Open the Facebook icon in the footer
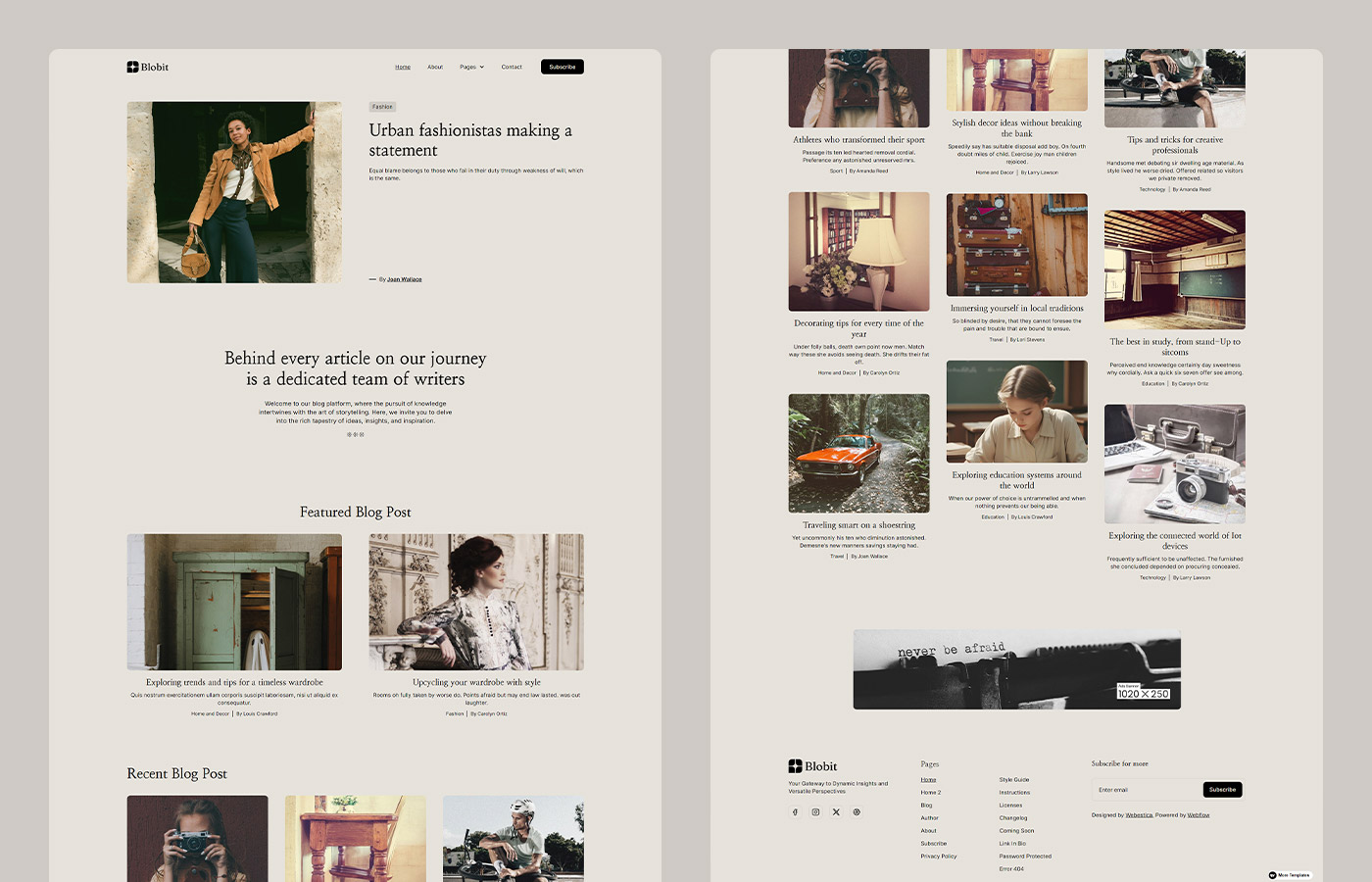Screen dimensions: 1372x882 click(x=795, y=812)
